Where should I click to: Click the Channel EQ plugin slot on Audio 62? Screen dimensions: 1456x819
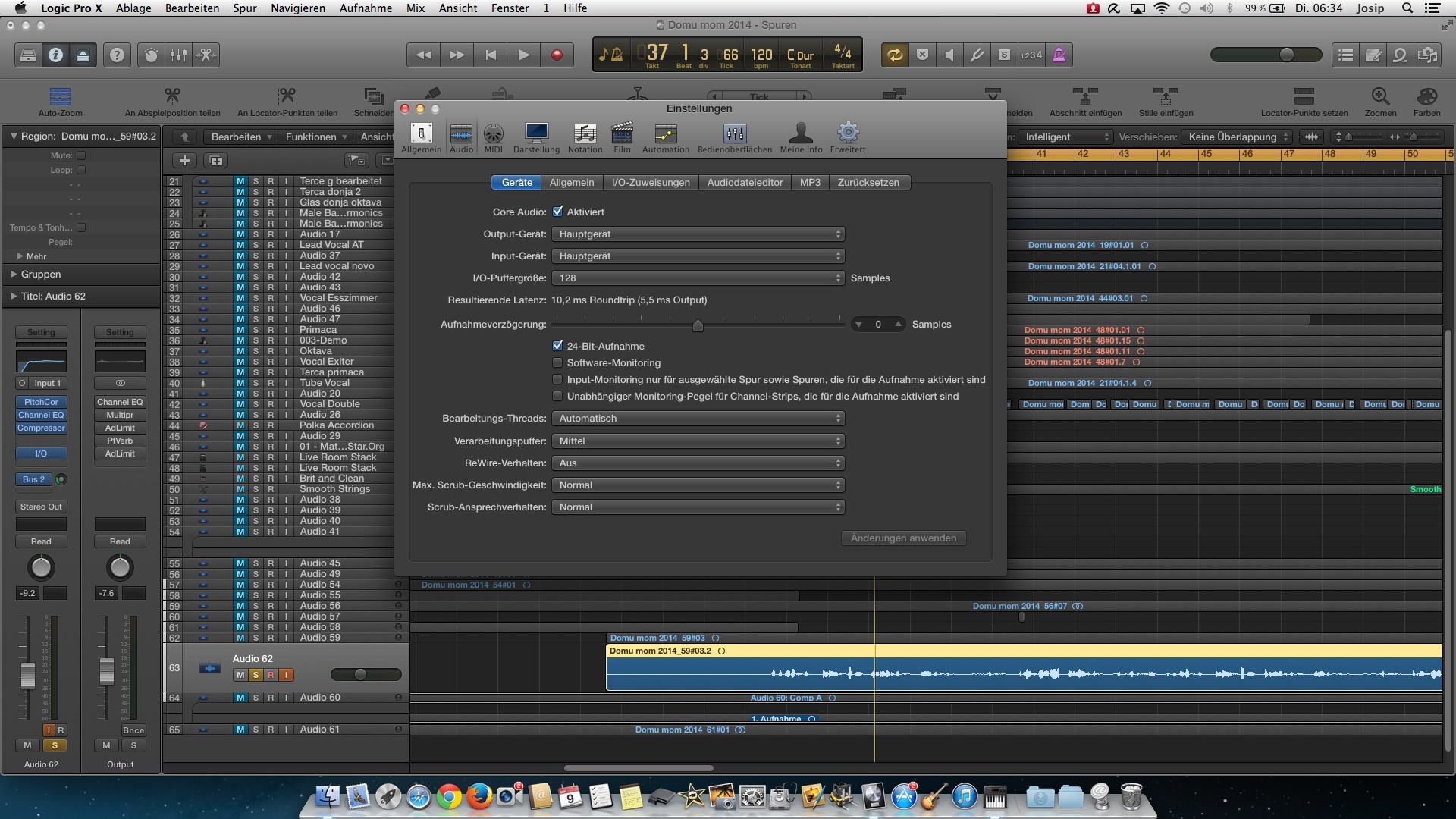[41, 415]
